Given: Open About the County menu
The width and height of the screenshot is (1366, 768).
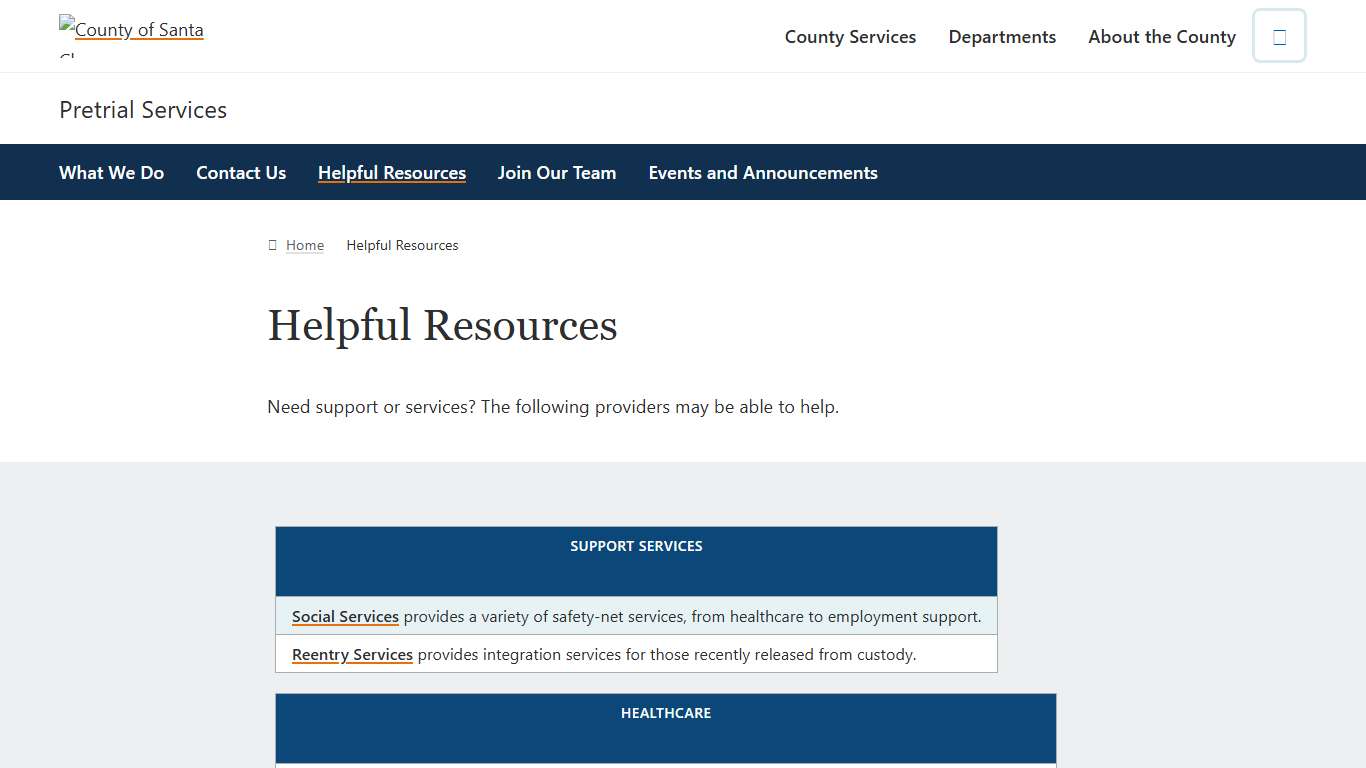Looking at the screenshot, I should click(x=1161, y=36).
